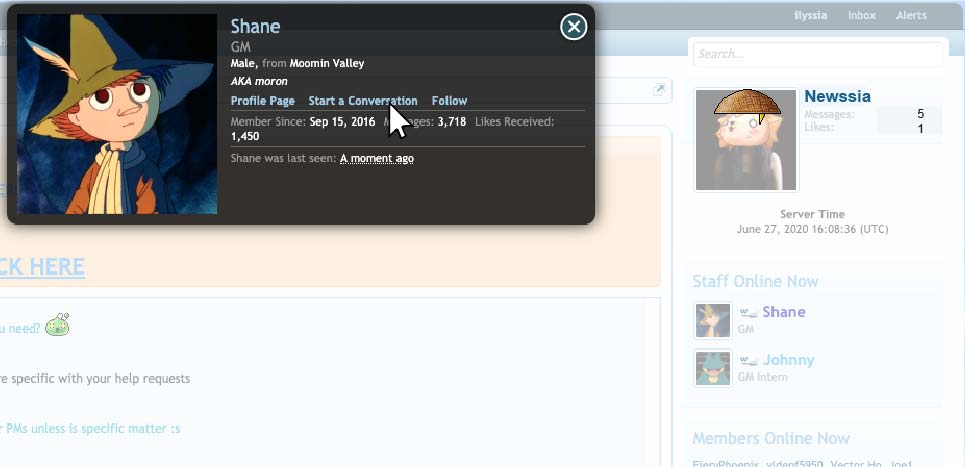
Task: Click the green smiley emoji icon
Action: (57, 325)
